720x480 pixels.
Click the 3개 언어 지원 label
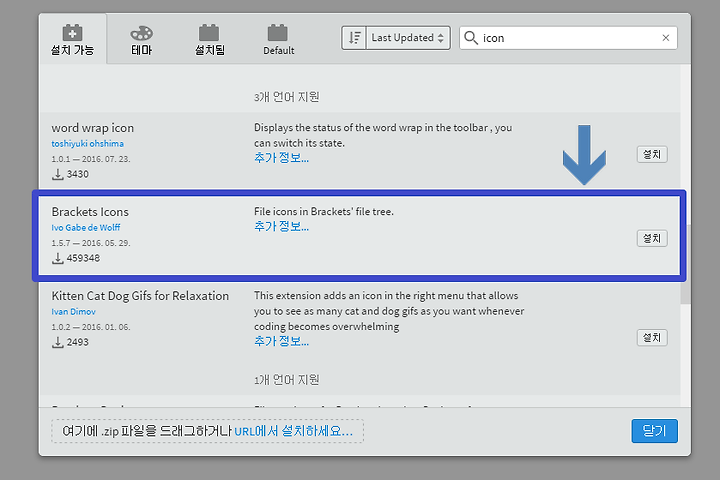(287, 97)
